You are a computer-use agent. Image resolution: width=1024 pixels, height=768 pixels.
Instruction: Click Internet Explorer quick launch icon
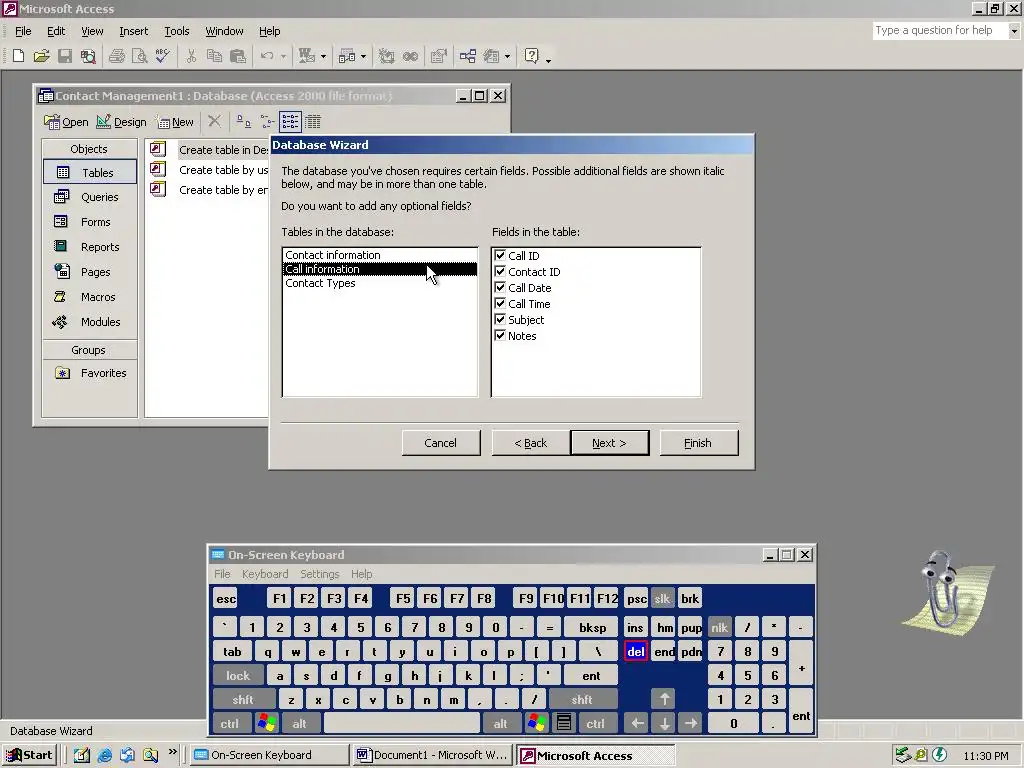click(104, 755)
